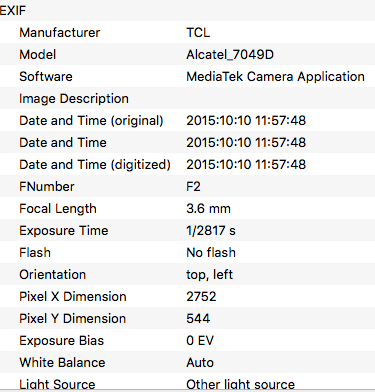Screen dimensions: 375x392
Task: Click the Software row label
Action: [46, 77]
